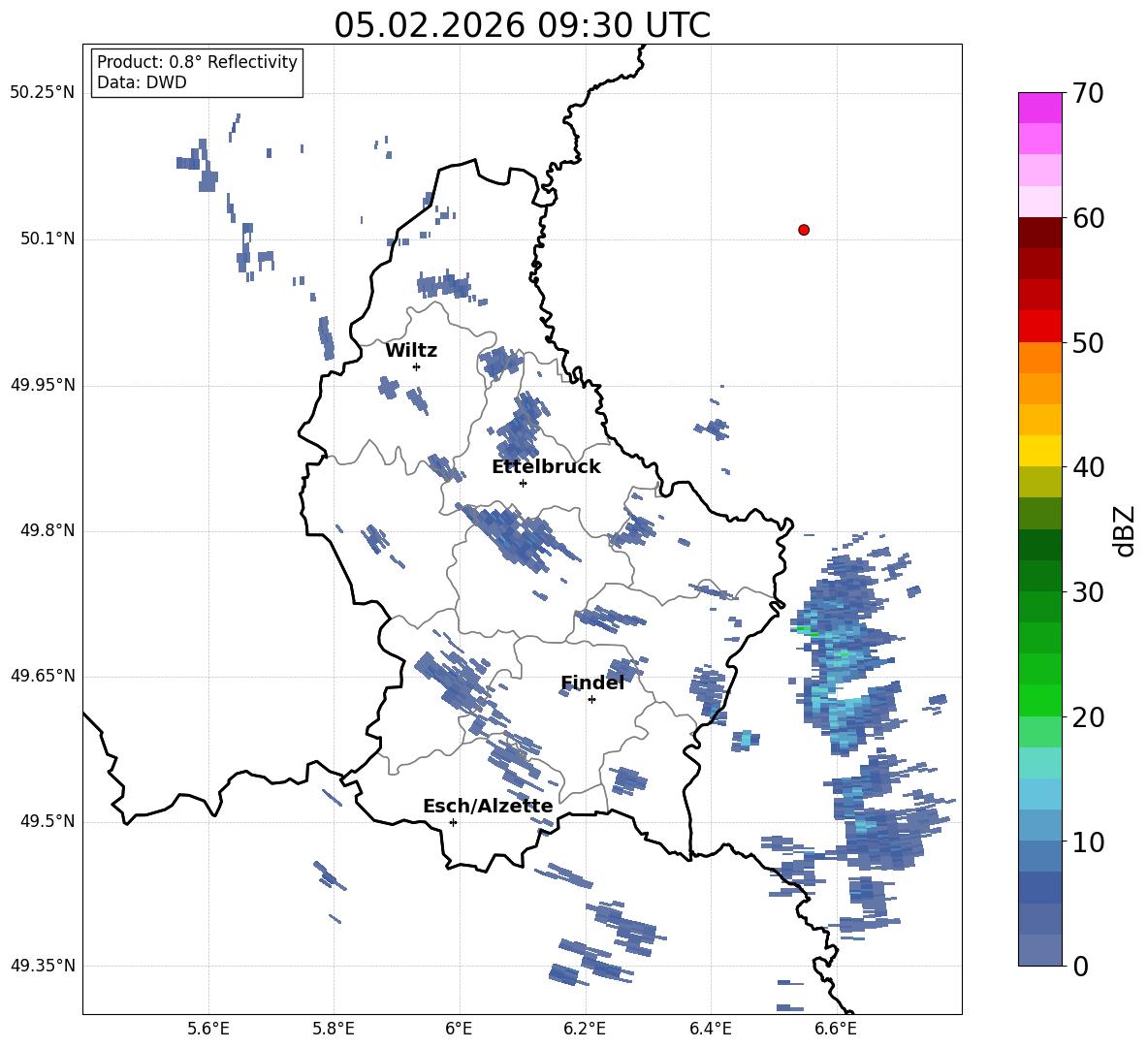
Task: Click the cross marker under Wiltz
Action: tap(417, 366)
